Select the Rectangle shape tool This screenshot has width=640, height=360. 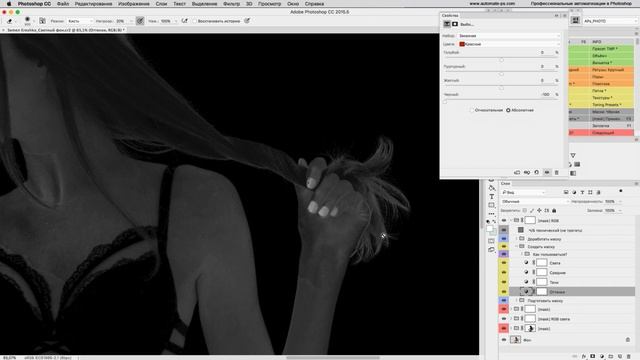pos(492,205)
